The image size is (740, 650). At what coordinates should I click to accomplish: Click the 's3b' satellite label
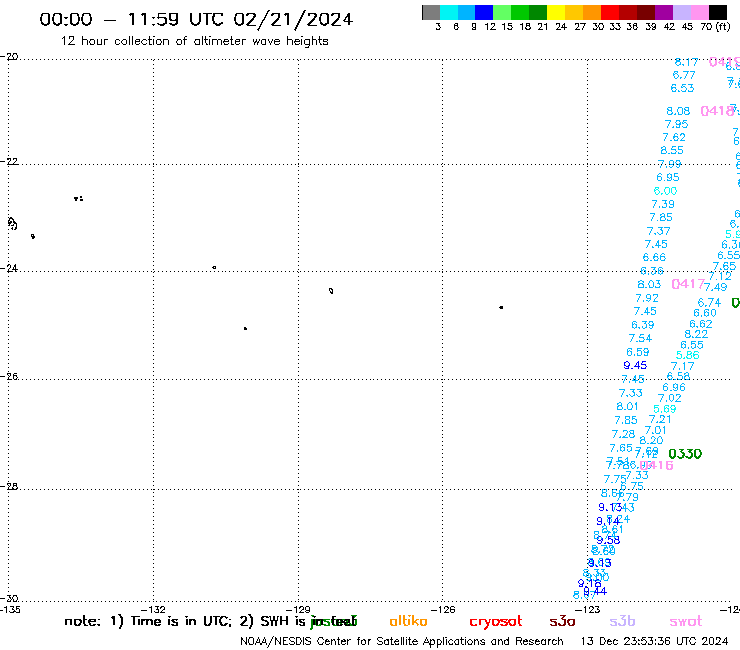coord(622,621)
